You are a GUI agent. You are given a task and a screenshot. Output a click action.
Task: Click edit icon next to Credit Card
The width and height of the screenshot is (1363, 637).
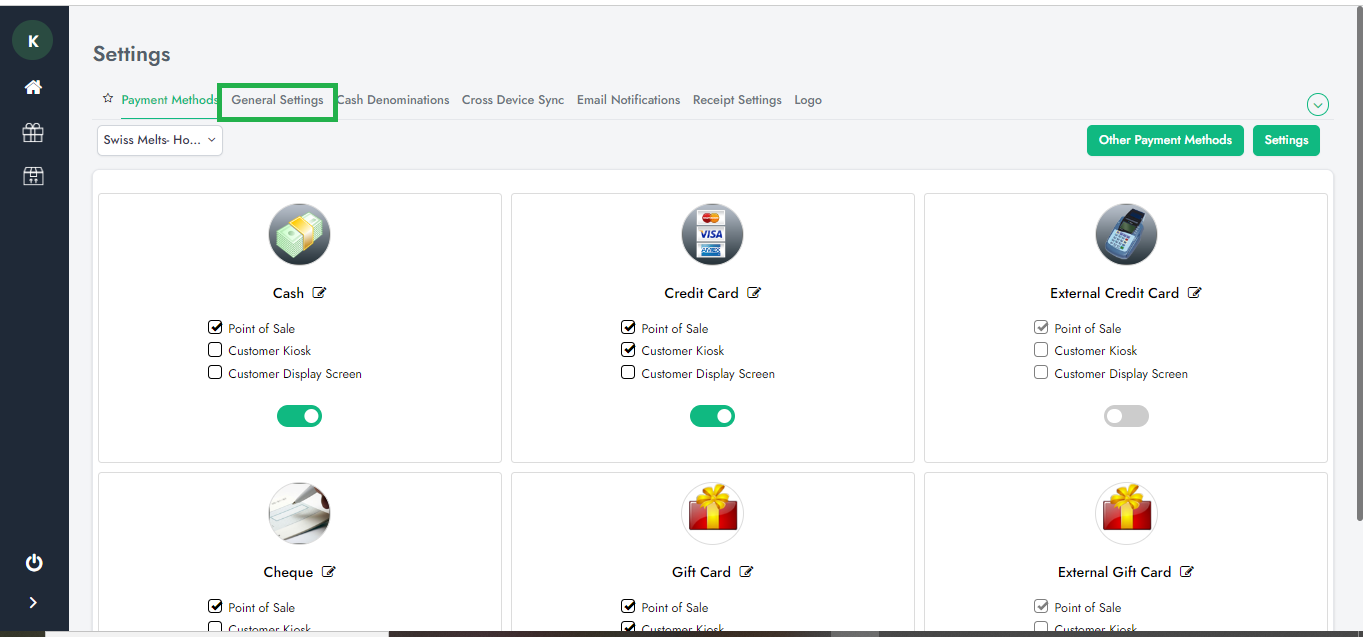754,293
